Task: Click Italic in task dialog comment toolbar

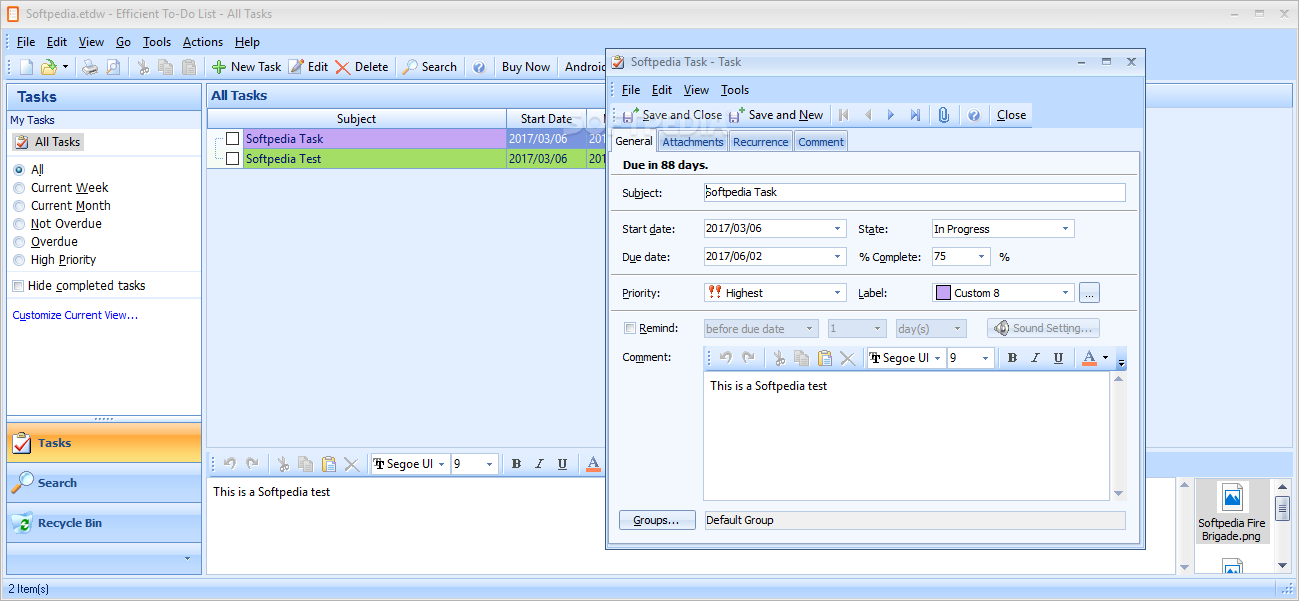Action: pos(1035,358)
